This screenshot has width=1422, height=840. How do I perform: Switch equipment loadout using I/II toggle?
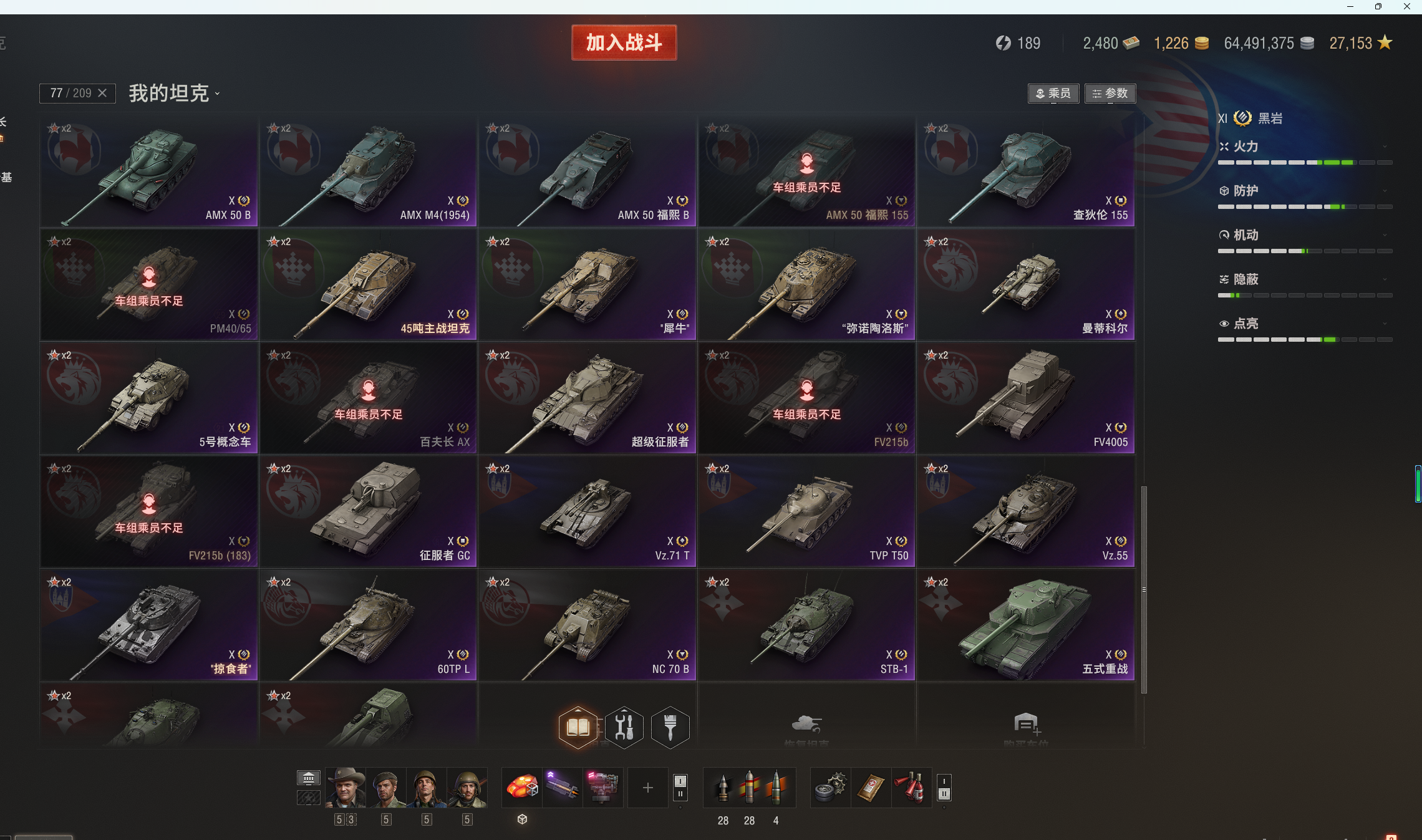(680, 788)
